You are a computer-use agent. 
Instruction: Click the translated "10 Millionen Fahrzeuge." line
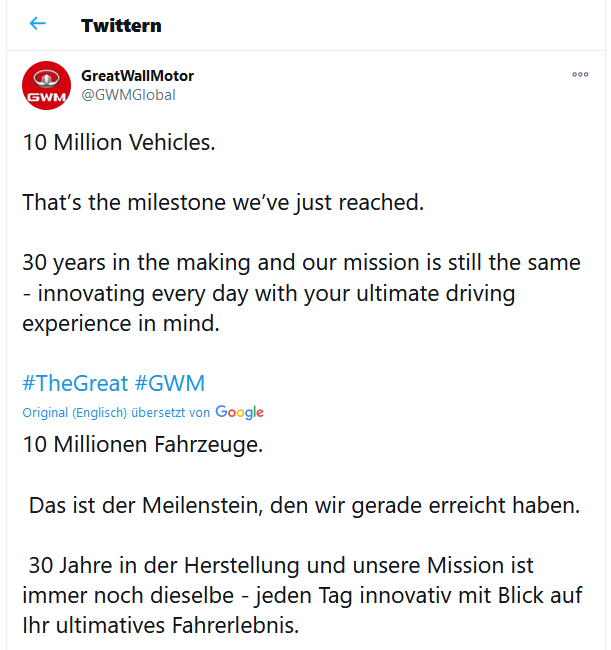pyautogui.click(x=143, y=444)
